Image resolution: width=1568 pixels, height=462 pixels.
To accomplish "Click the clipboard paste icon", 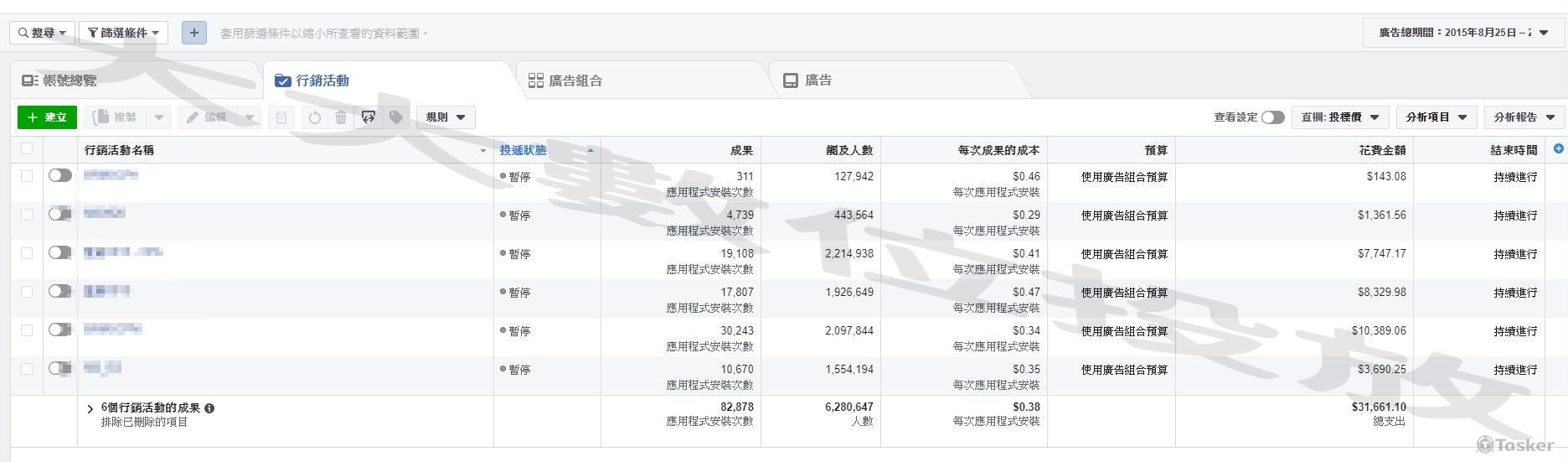I will point(281,117).
